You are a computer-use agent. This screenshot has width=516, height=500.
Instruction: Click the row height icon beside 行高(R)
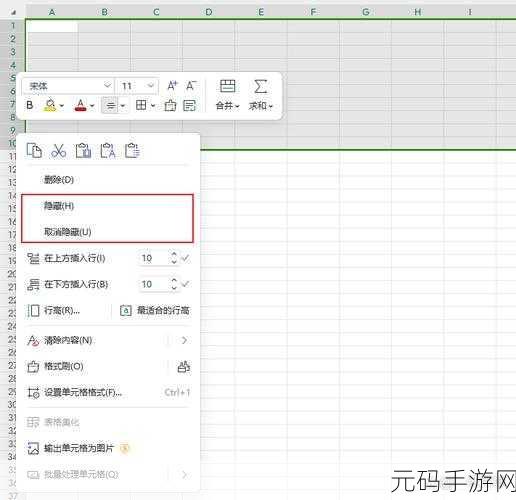coord(33,310)
